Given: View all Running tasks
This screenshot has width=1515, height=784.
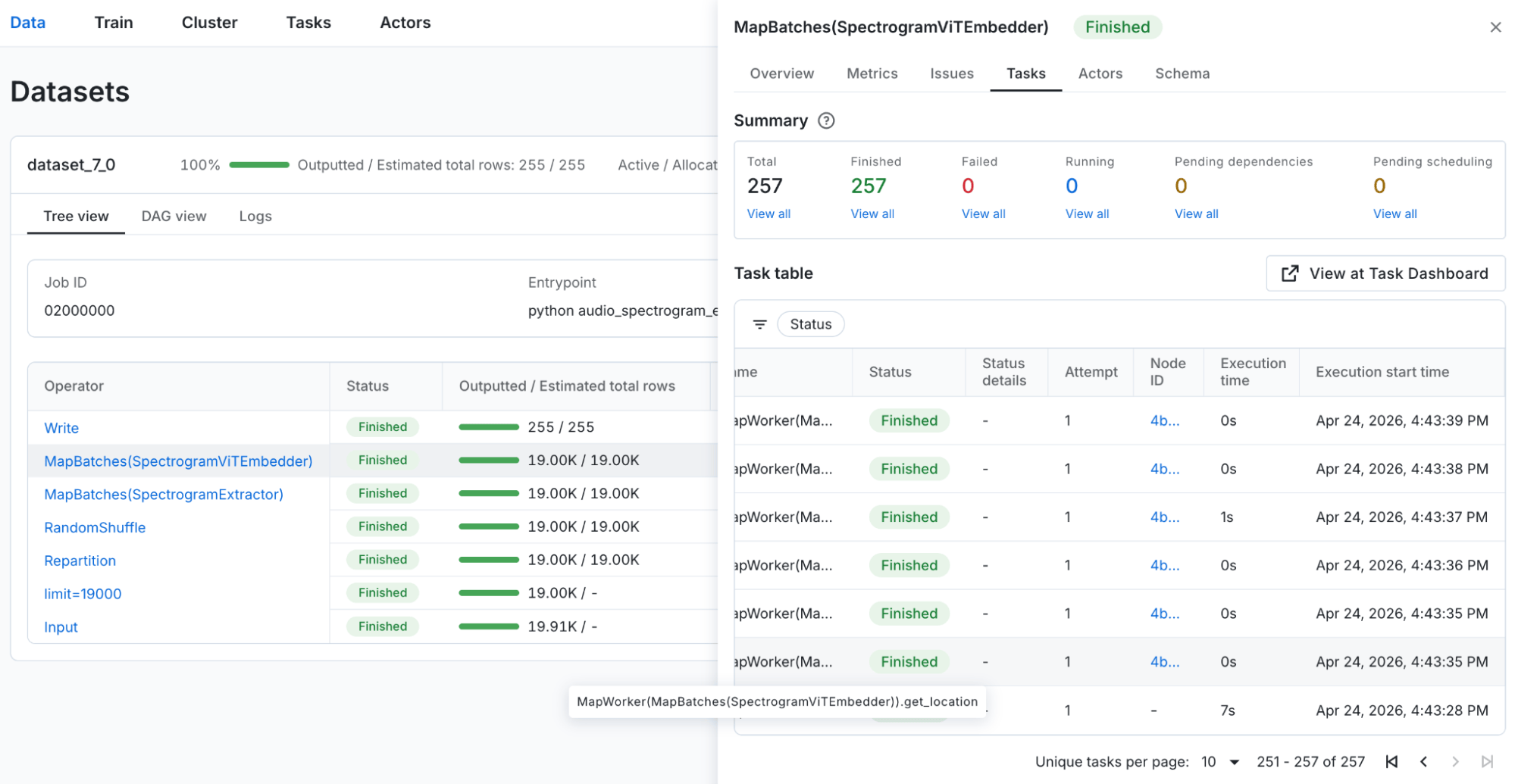Looking at the screenshot, I should [1087, 214].
